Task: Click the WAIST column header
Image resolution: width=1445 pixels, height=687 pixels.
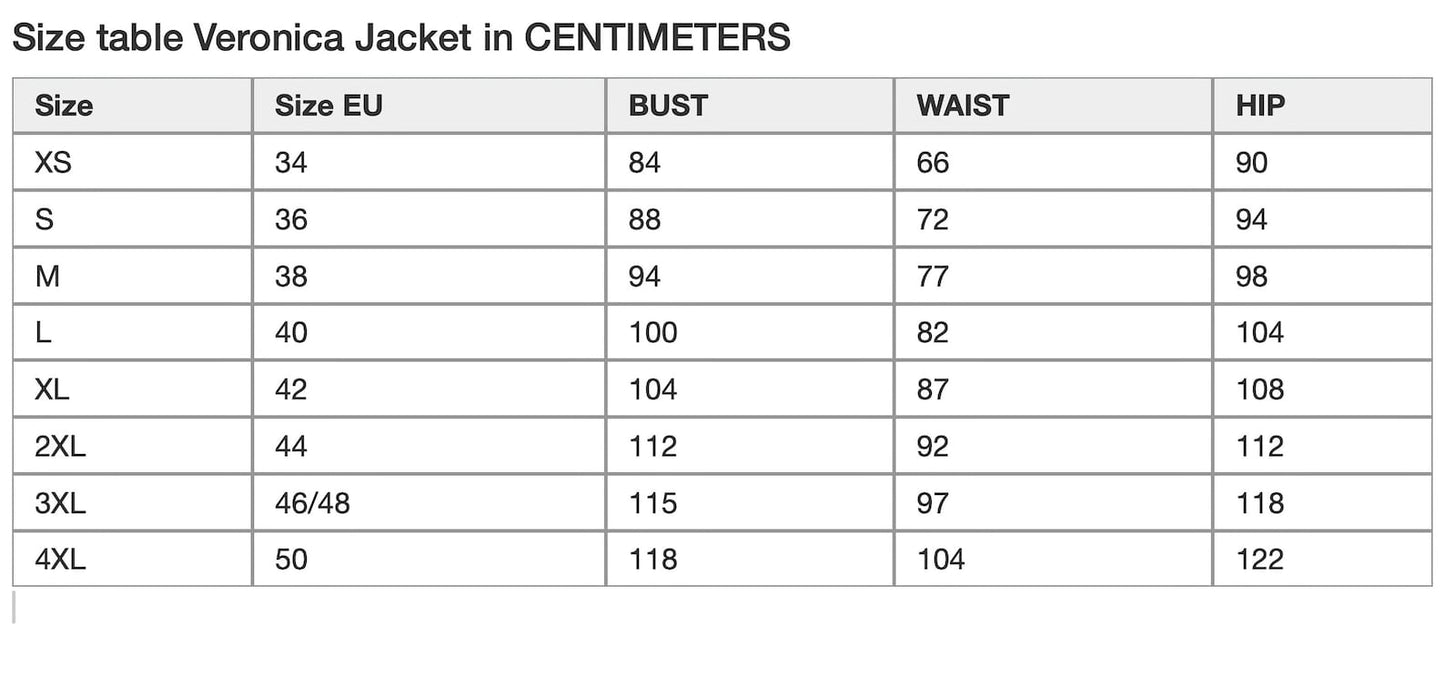Action: [x=963, y=105]
